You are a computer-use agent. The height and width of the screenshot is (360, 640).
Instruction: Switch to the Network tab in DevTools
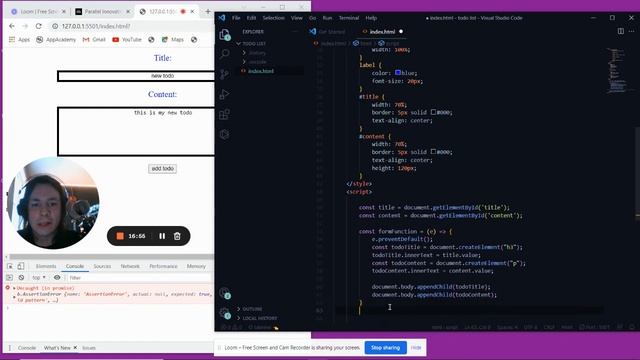130,266
